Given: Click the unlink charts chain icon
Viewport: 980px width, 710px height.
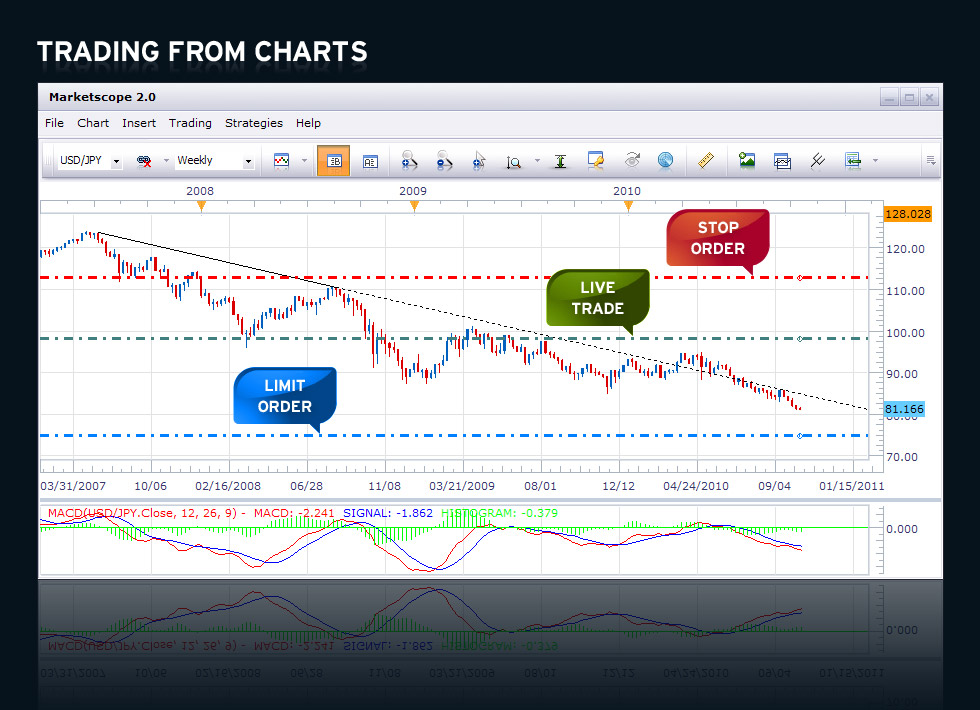Looking at the screenshot, I should click(144, 161).
